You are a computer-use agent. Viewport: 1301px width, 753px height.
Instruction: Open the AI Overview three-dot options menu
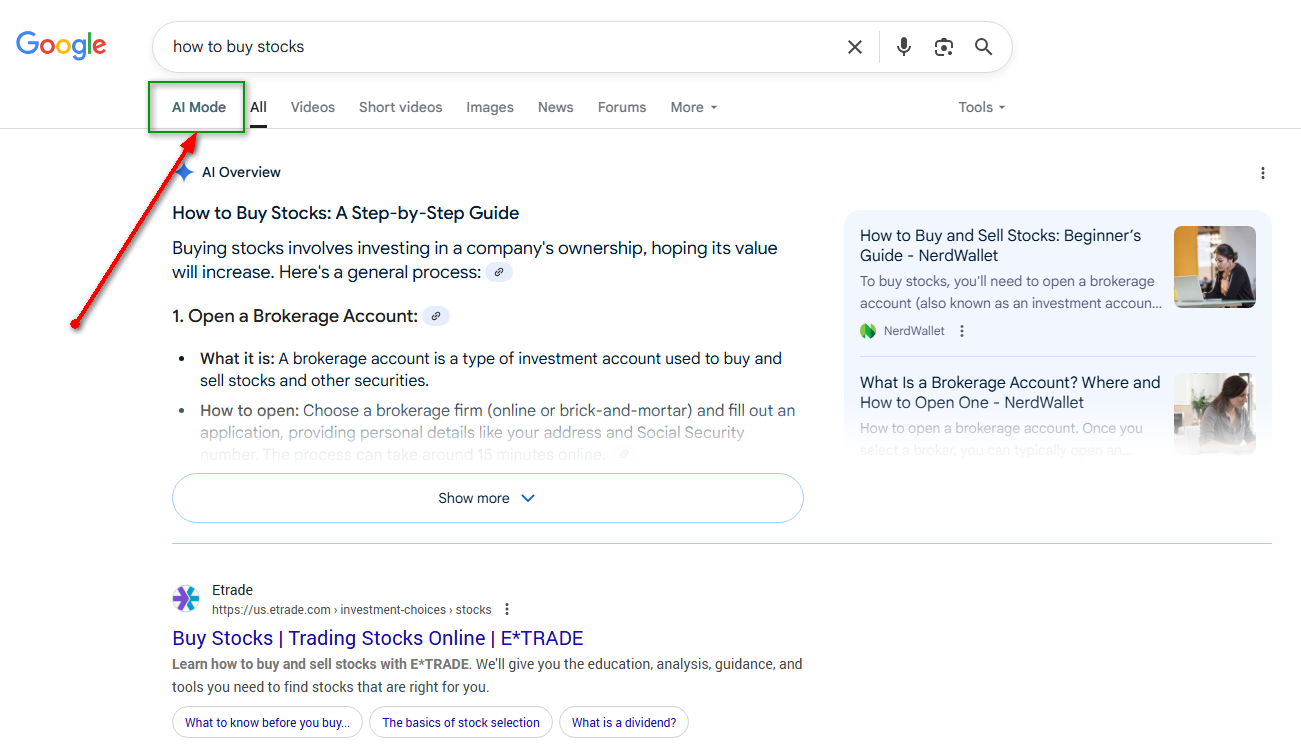(x=1263, y=173)
